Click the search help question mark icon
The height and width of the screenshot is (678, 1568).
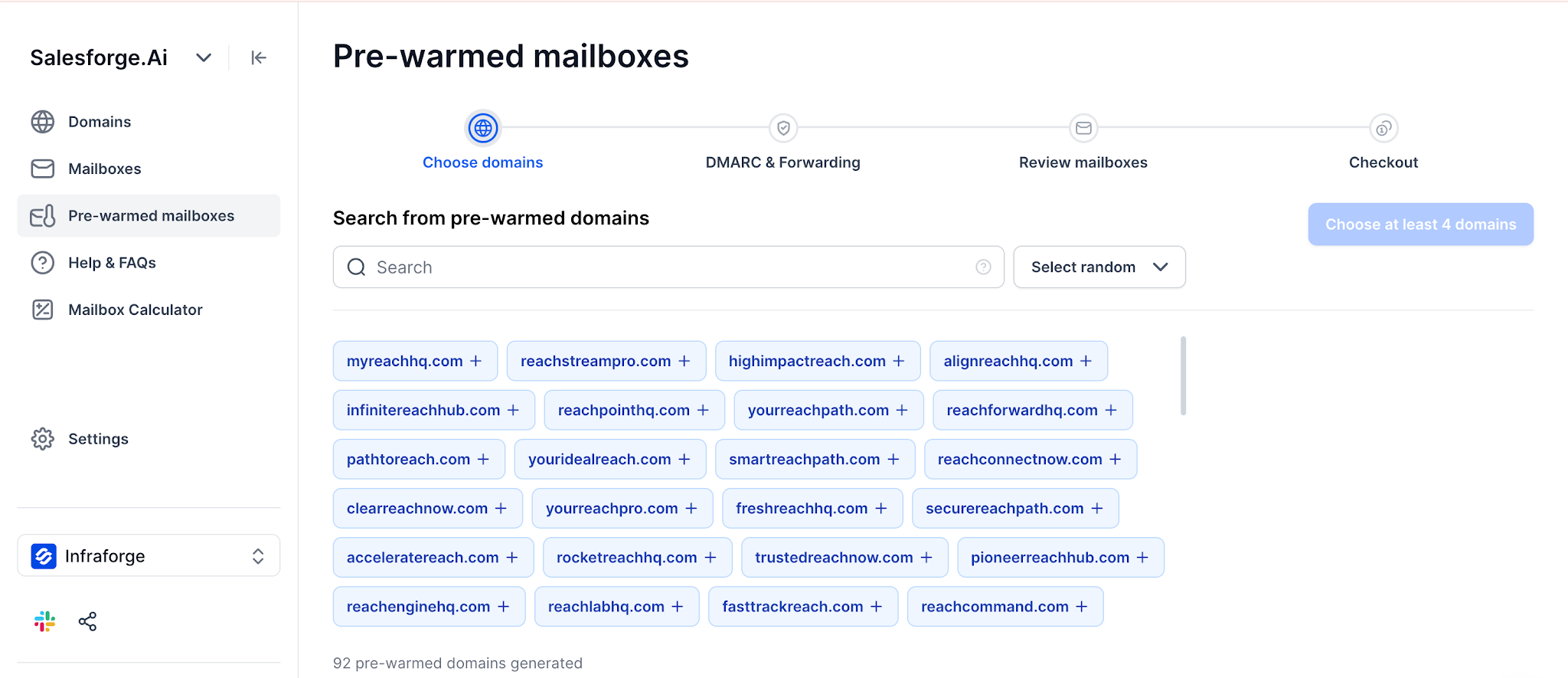click(983, 267)
